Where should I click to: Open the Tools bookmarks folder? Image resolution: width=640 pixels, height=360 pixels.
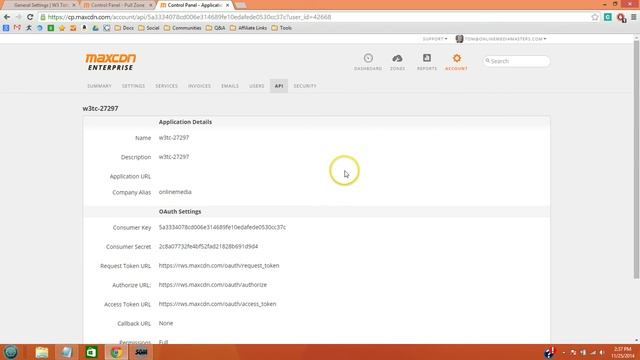282,28
